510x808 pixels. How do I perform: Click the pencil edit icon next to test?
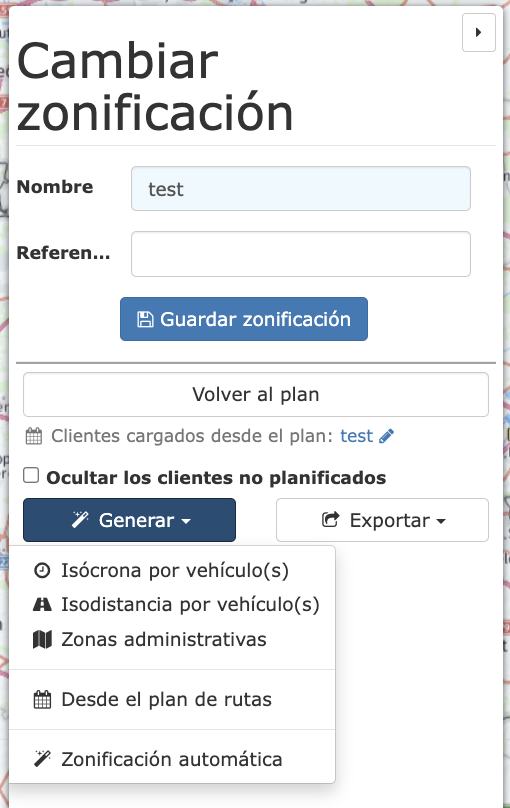386,436
